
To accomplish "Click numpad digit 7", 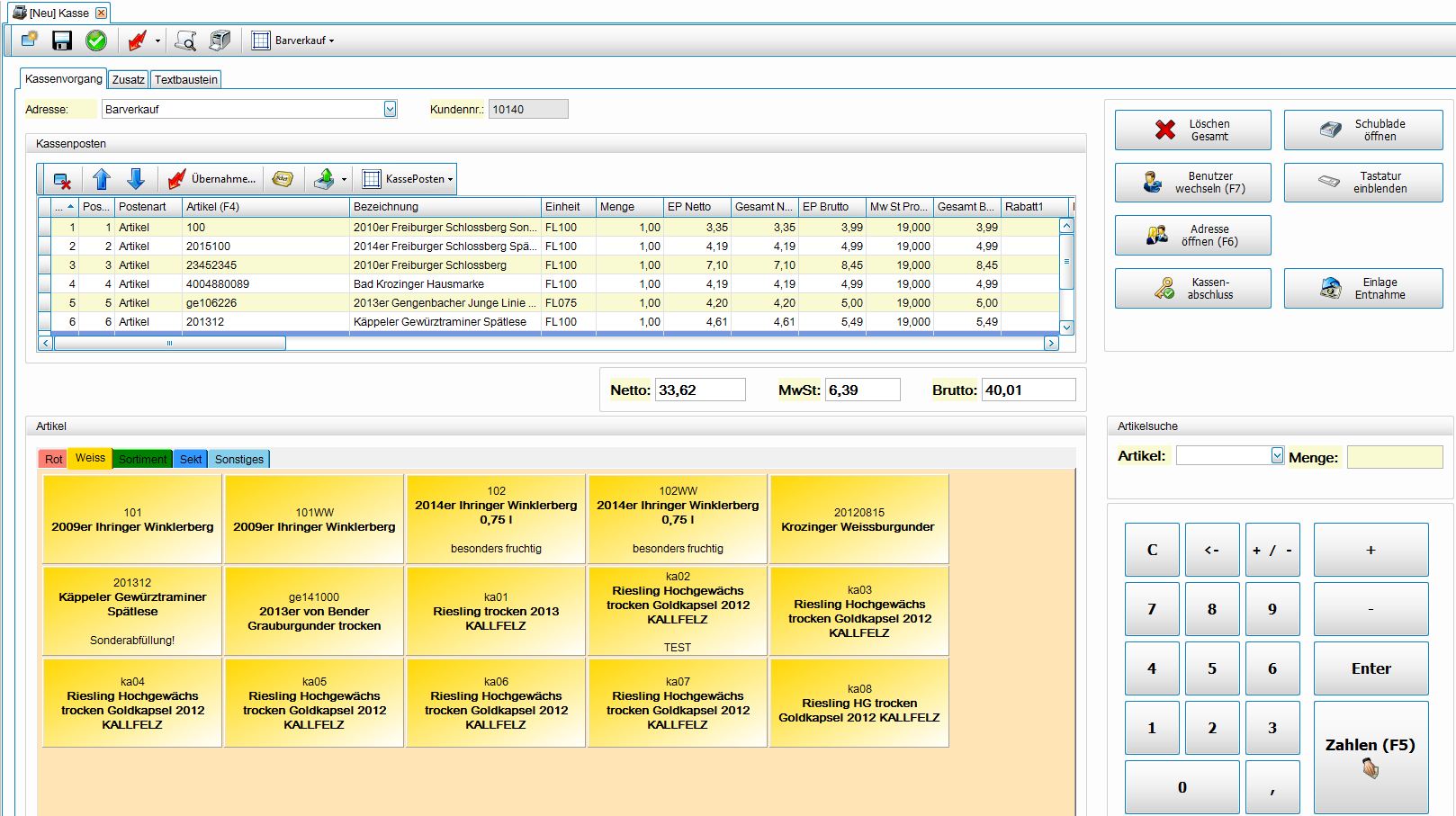I will [x=1152, y=609].
